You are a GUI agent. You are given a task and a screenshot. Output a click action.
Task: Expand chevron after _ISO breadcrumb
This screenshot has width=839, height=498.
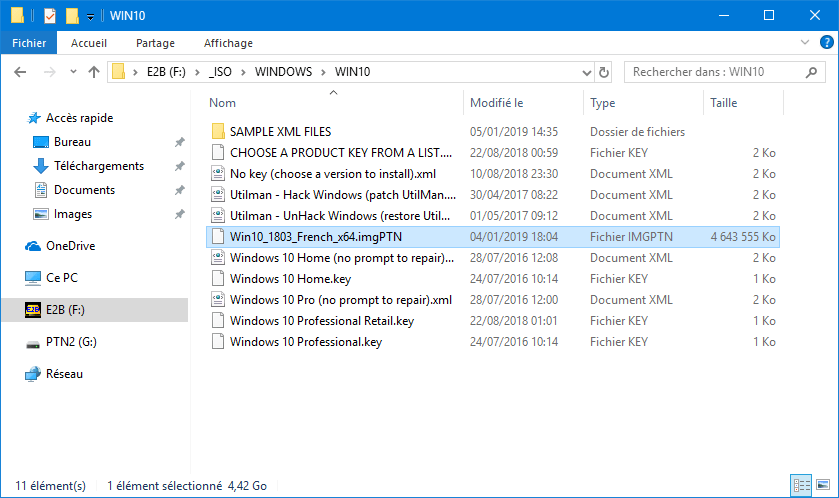click(243, 72)
